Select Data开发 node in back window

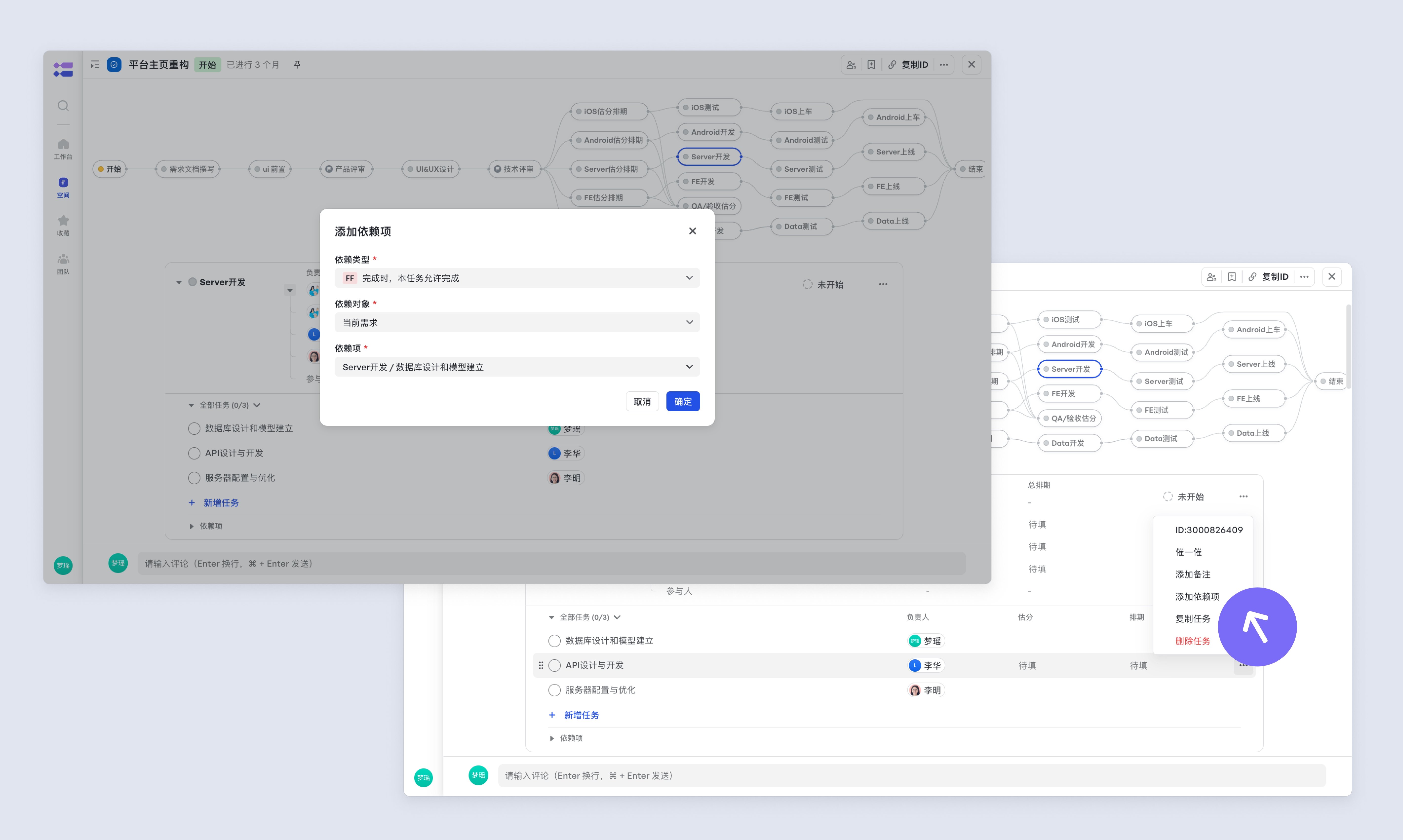coord(1070,443)
